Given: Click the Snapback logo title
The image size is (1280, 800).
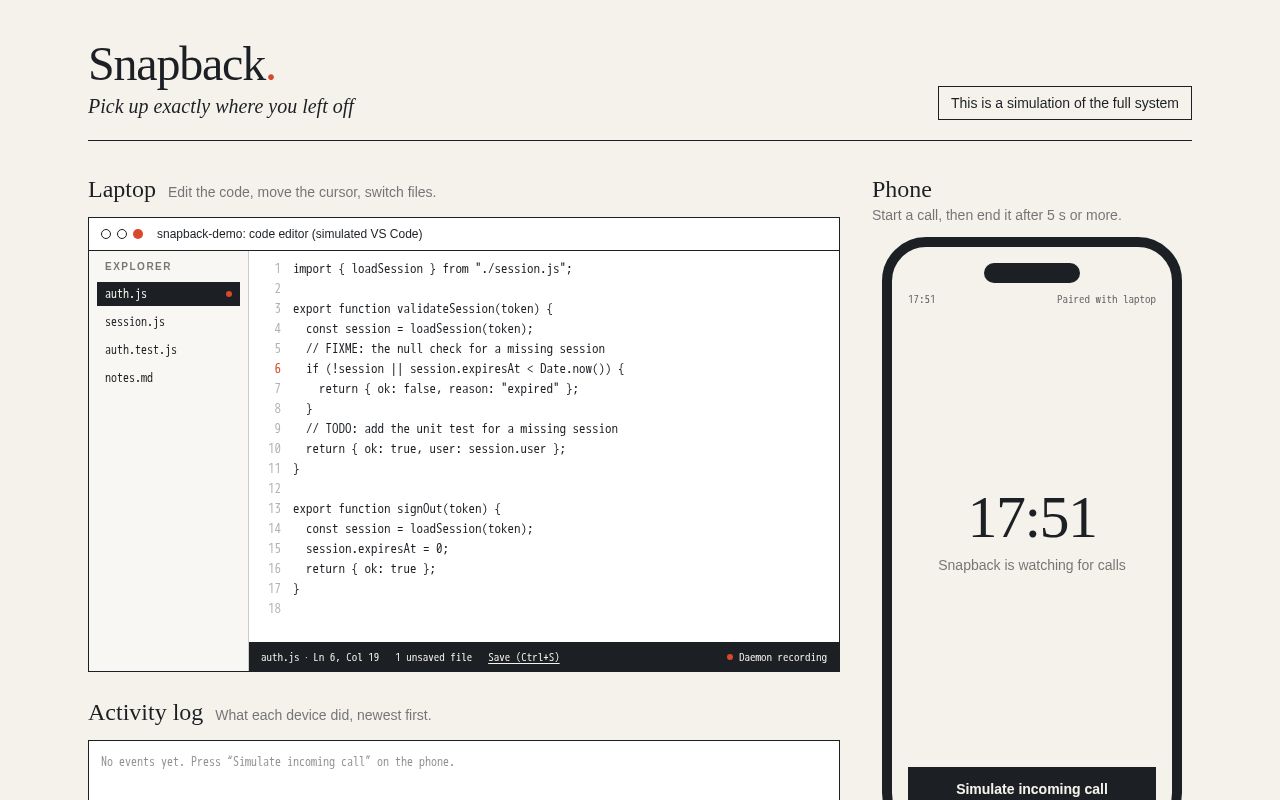Looking at the screenshot, I should [181, 64].
